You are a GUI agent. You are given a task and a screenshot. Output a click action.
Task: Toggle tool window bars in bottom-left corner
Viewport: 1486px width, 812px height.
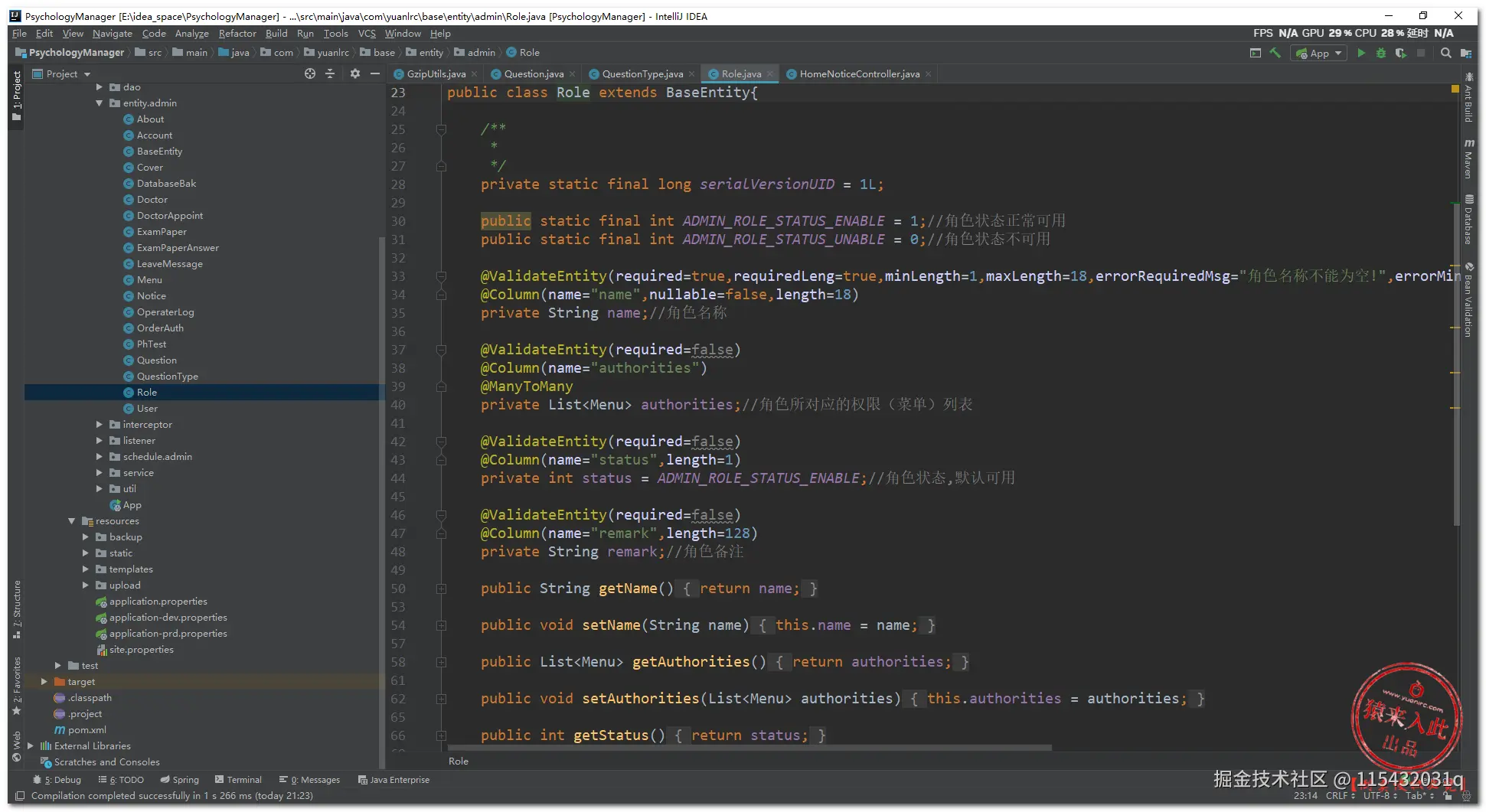pos(20,796)
